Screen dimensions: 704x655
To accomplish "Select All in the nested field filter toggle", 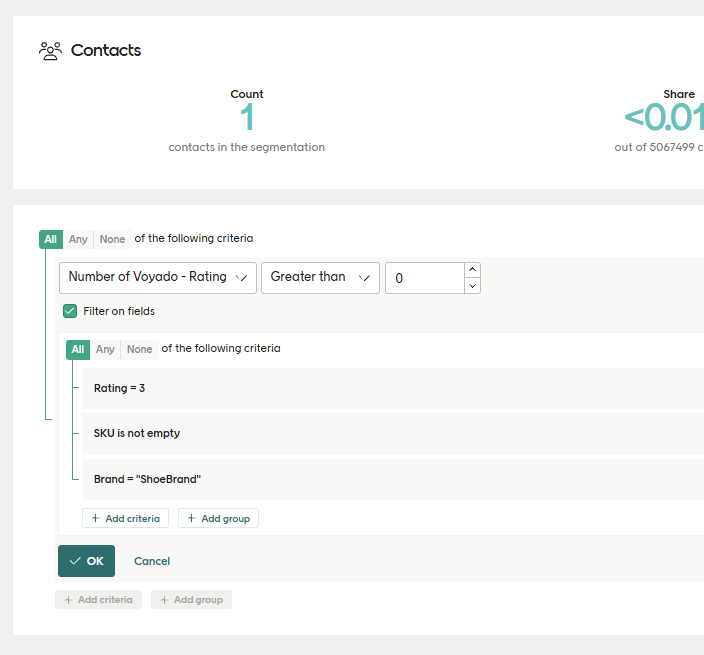I will pos(78,349).
